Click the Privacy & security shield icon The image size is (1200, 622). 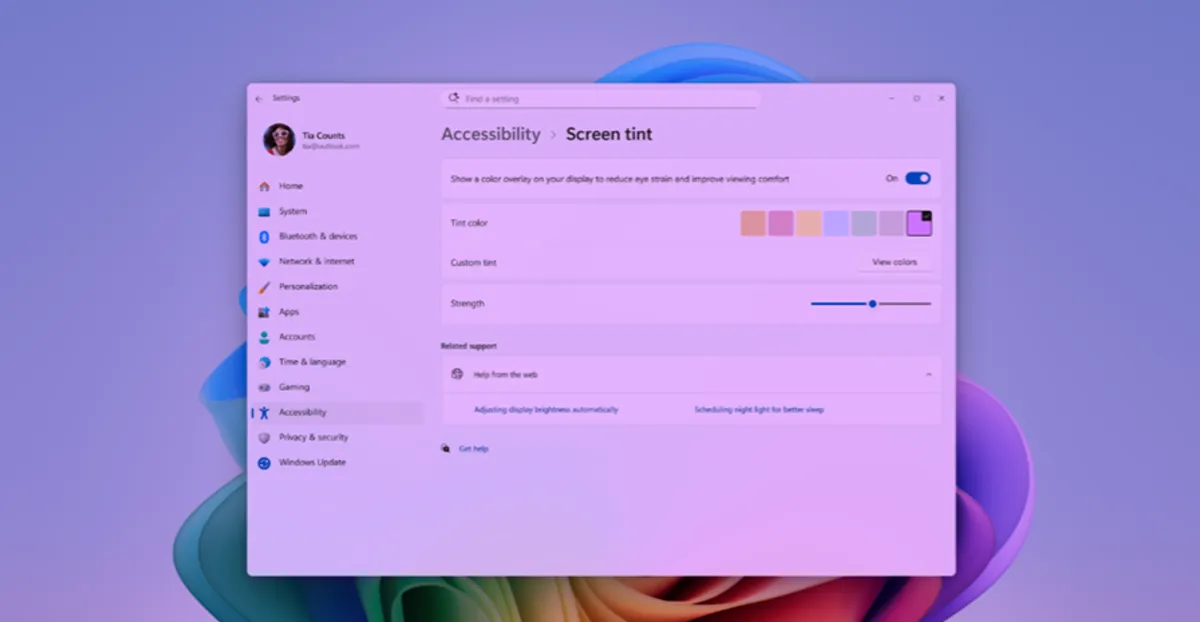264,438
